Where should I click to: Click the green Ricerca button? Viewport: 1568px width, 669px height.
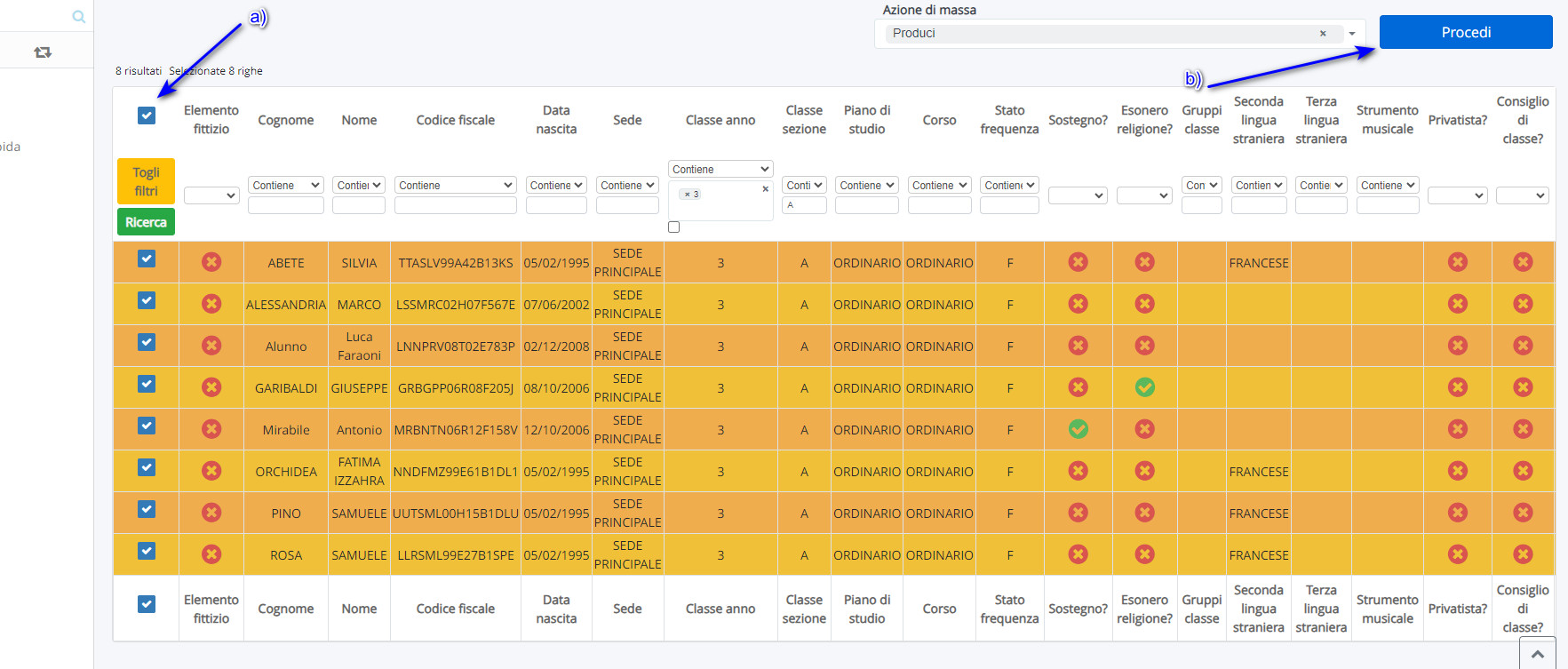(x=146, y=222)
